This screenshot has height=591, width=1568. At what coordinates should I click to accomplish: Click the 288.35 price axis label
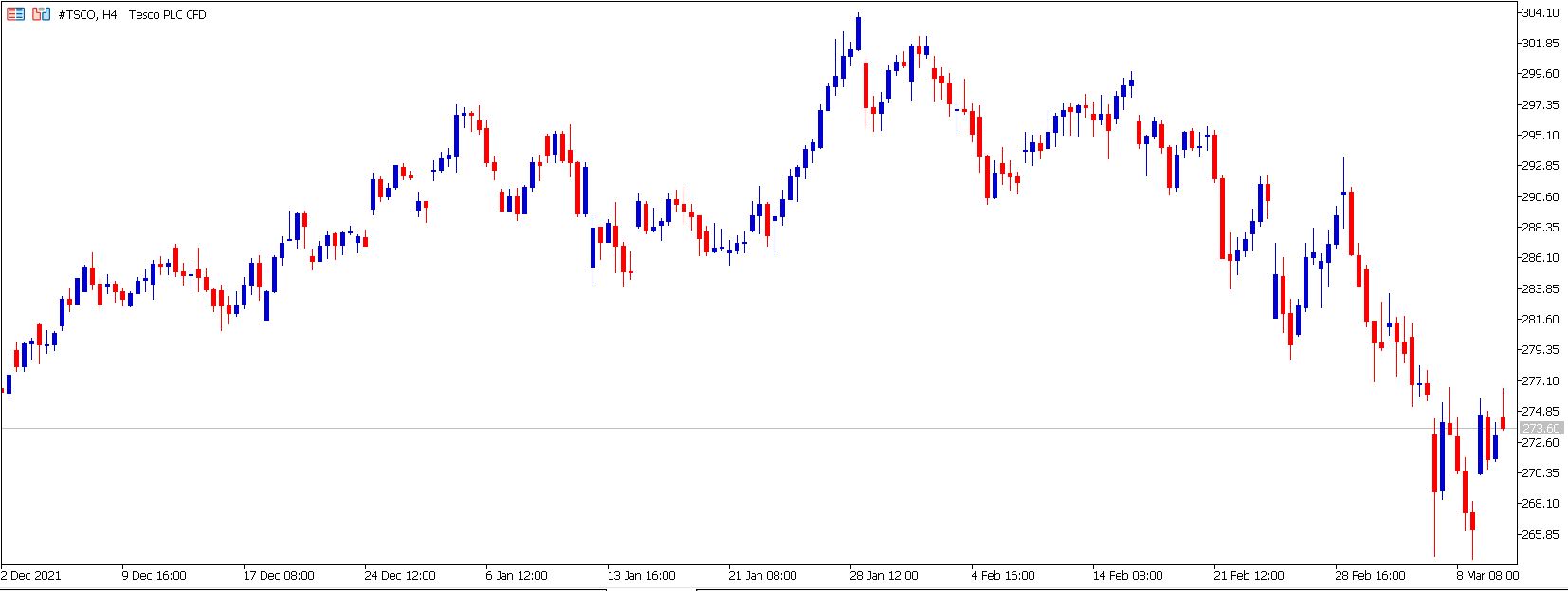point(1541,228)
